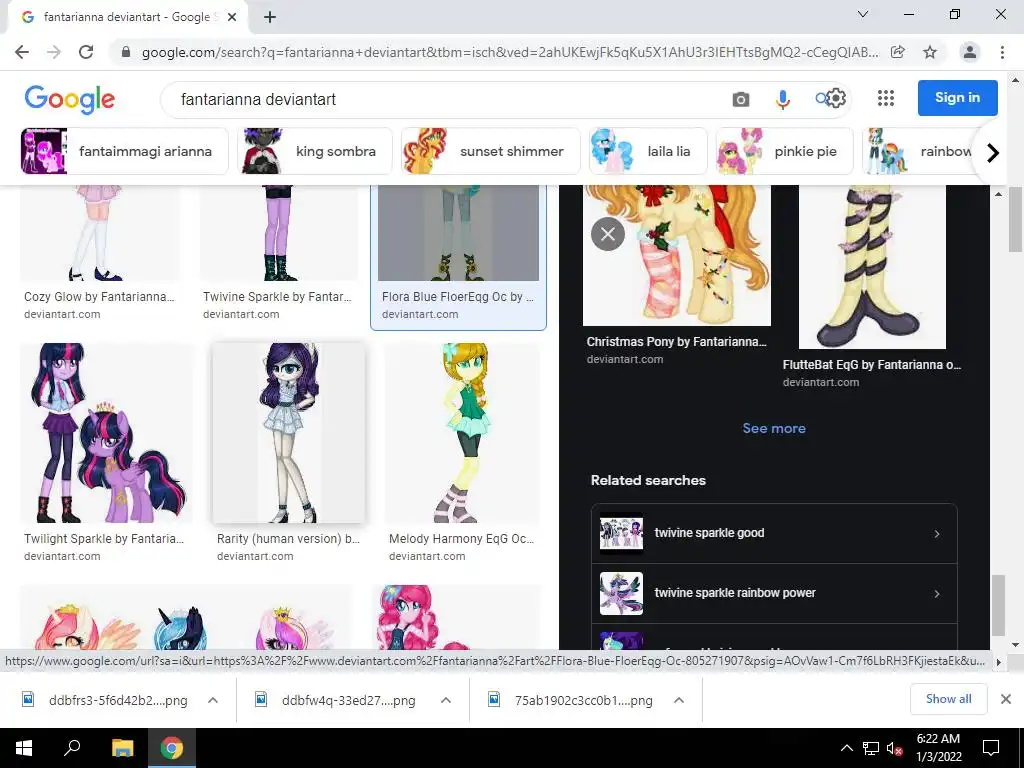Click the See more link
The image size is (1024, 768).
(x=774, y=428)
